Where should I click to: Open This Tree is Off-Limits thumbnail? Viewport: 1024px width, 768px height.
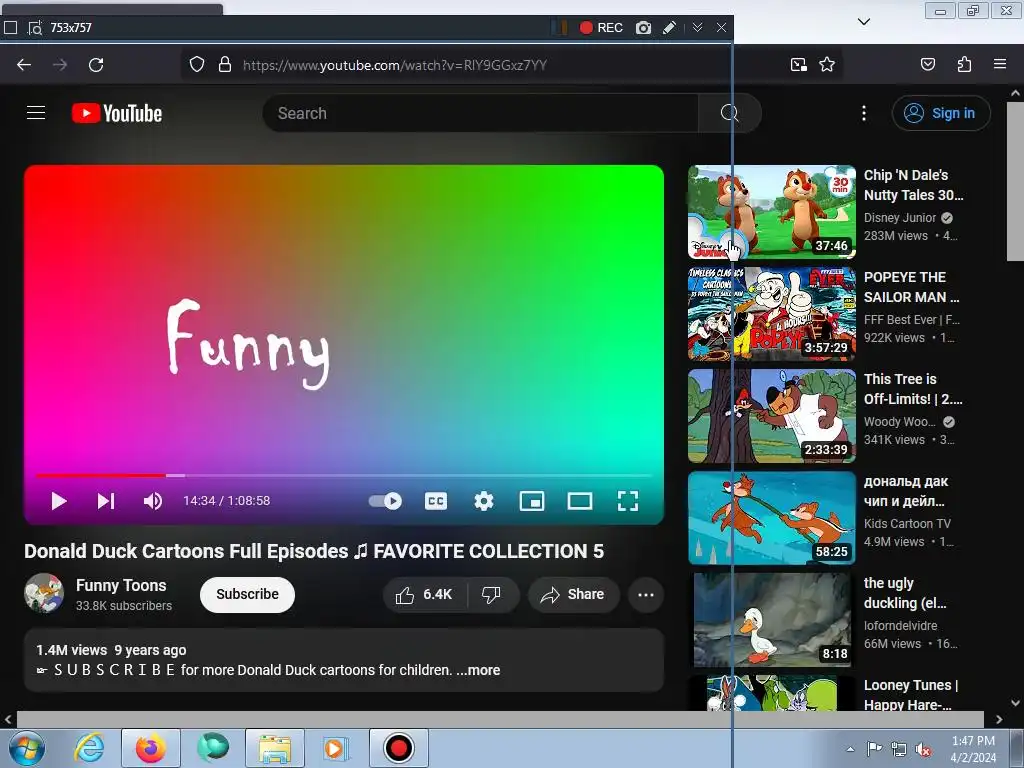tap(771, 416)
